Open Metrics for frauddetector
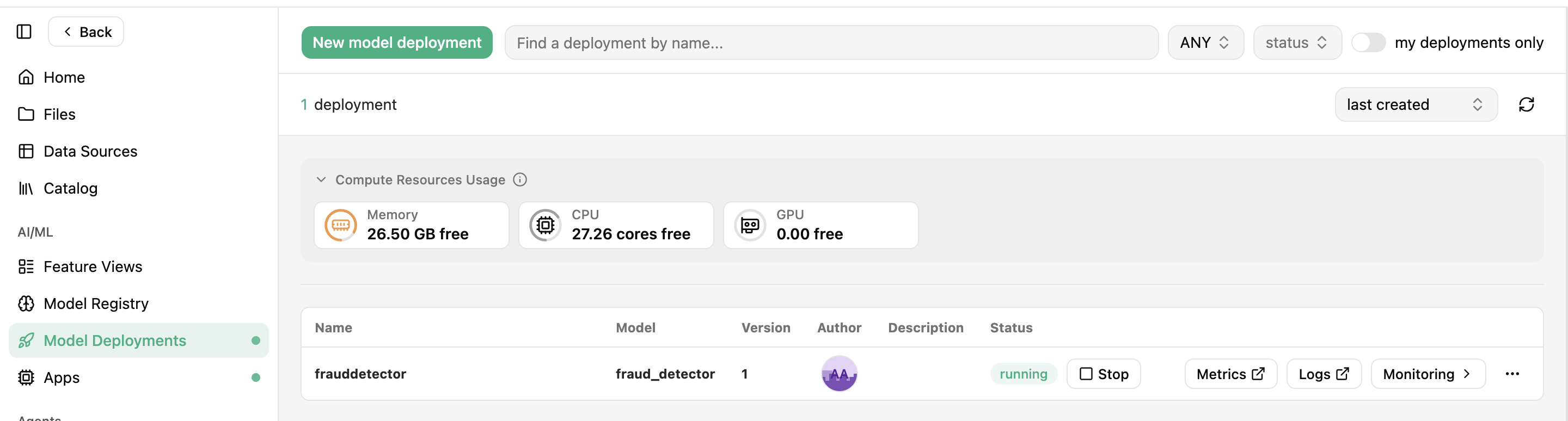 click(1230, 374)
